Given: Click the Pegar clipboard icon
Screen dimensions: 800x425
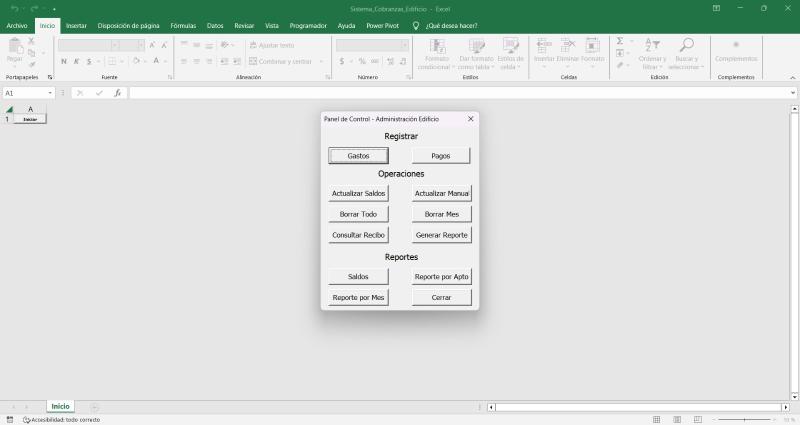Looking at the screenshot, I should tap(14, 46).
